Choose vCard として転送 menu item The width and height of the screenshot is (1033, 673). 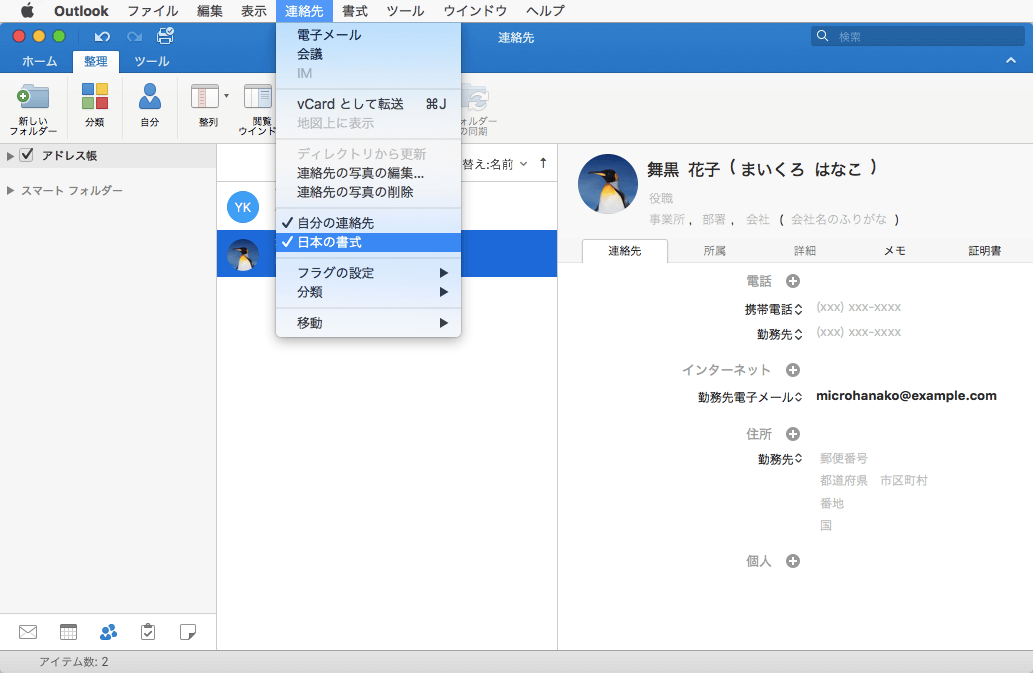[x=368, y=104]
